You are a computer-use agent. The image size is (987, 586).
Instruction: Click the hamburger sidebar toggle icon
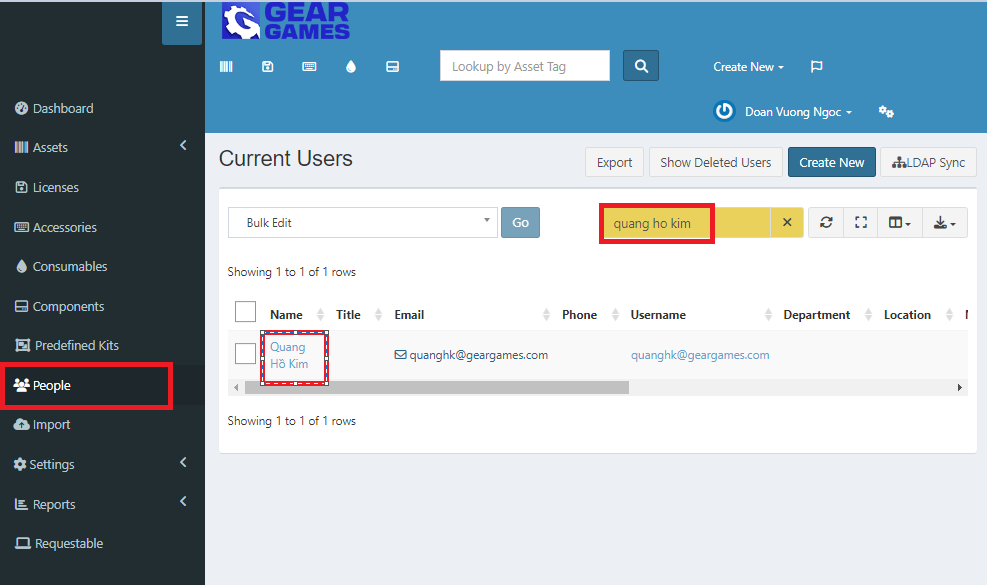point(181,22)
